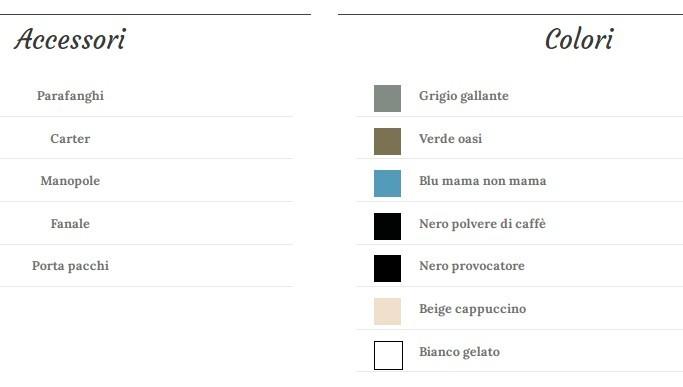
Task: Open the Parafanghi accessory item
Action: 70,96
